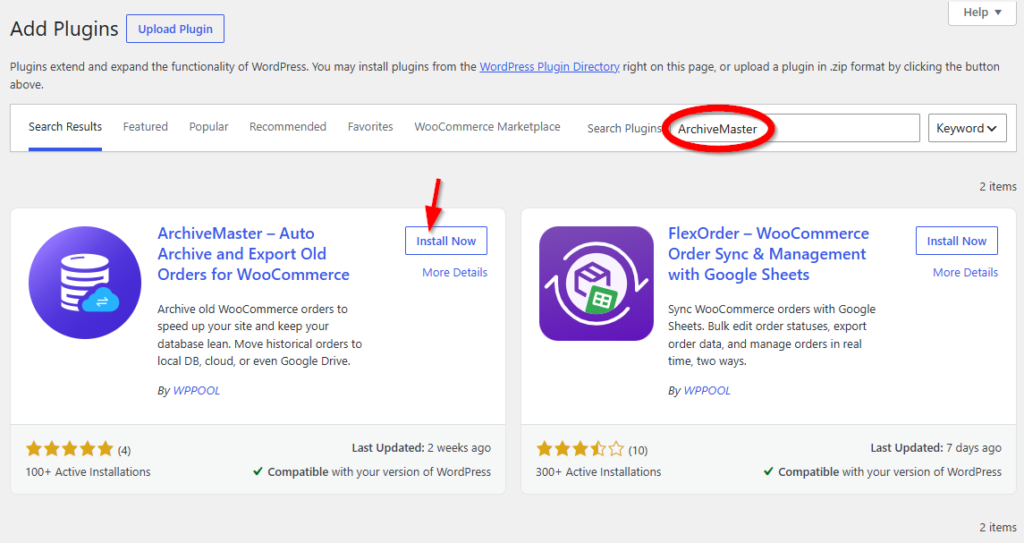Open WPPOOL author link under ArchiveMaster
1024x543 pixels.
196,391
